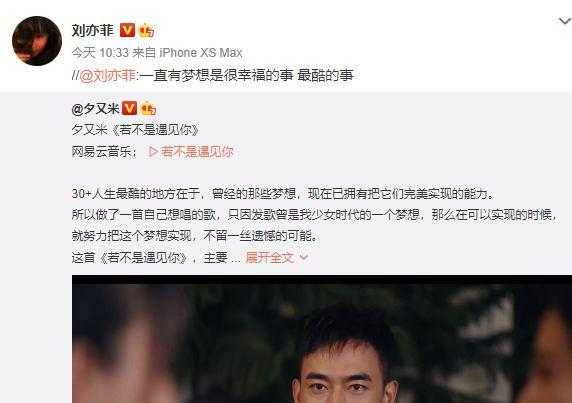572x403 pixels.
Task: Open the @夕又米 original poster profile
Action: pyautogui.click(x=96, y=108)
